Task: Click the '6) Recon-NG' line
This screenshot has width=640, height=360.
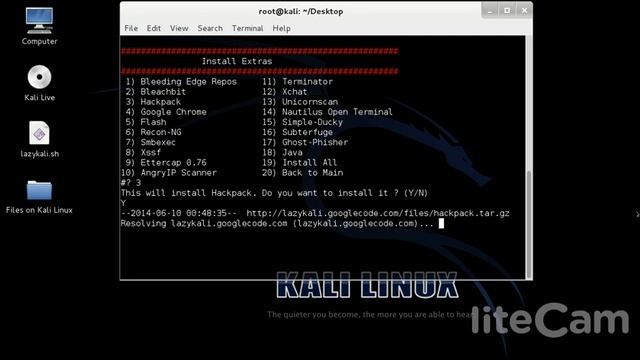Action: pyautogui.click(x=153, y=132)
